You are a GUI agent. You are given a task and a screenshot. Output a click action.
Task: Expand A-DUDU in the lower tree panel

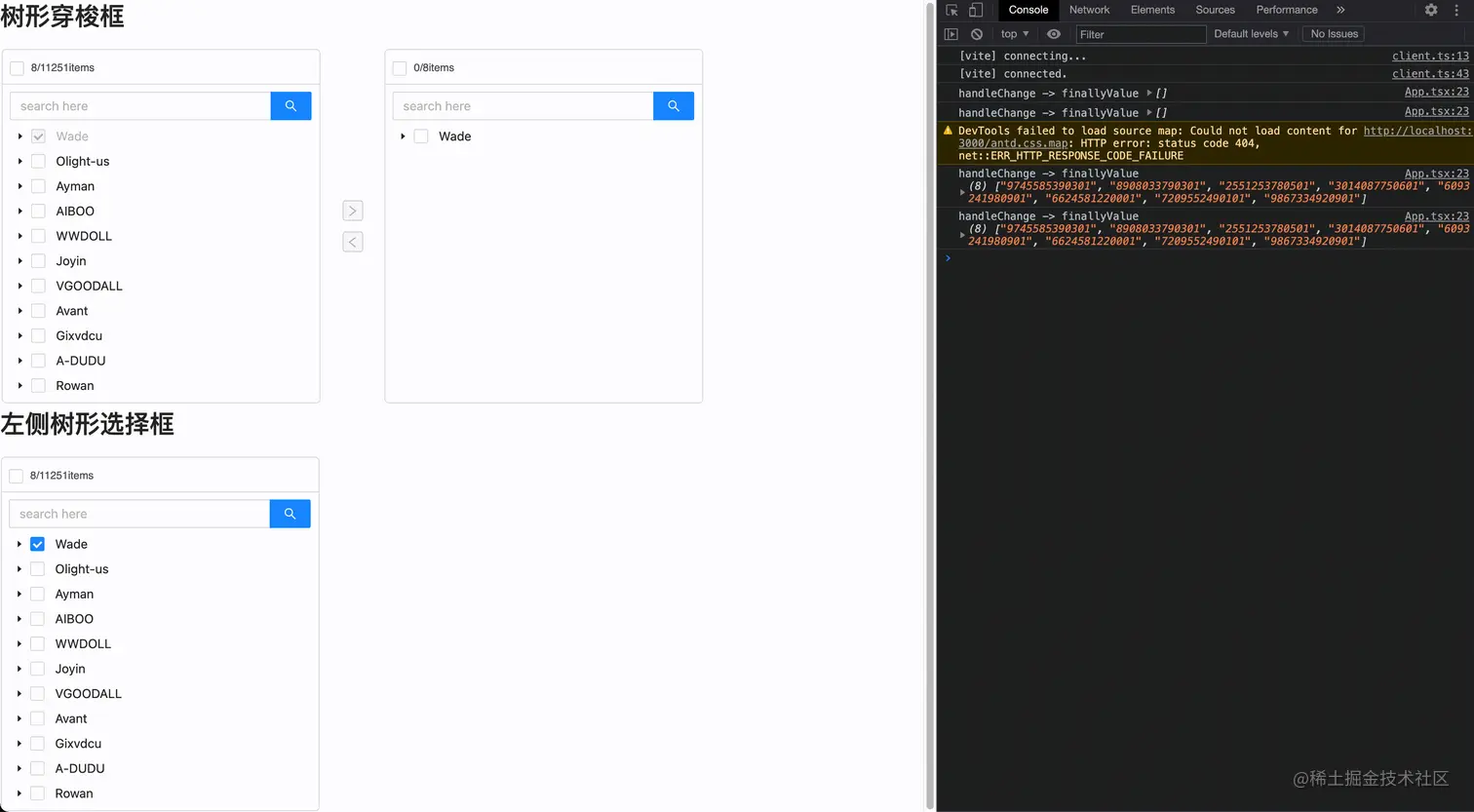[19, 768]
